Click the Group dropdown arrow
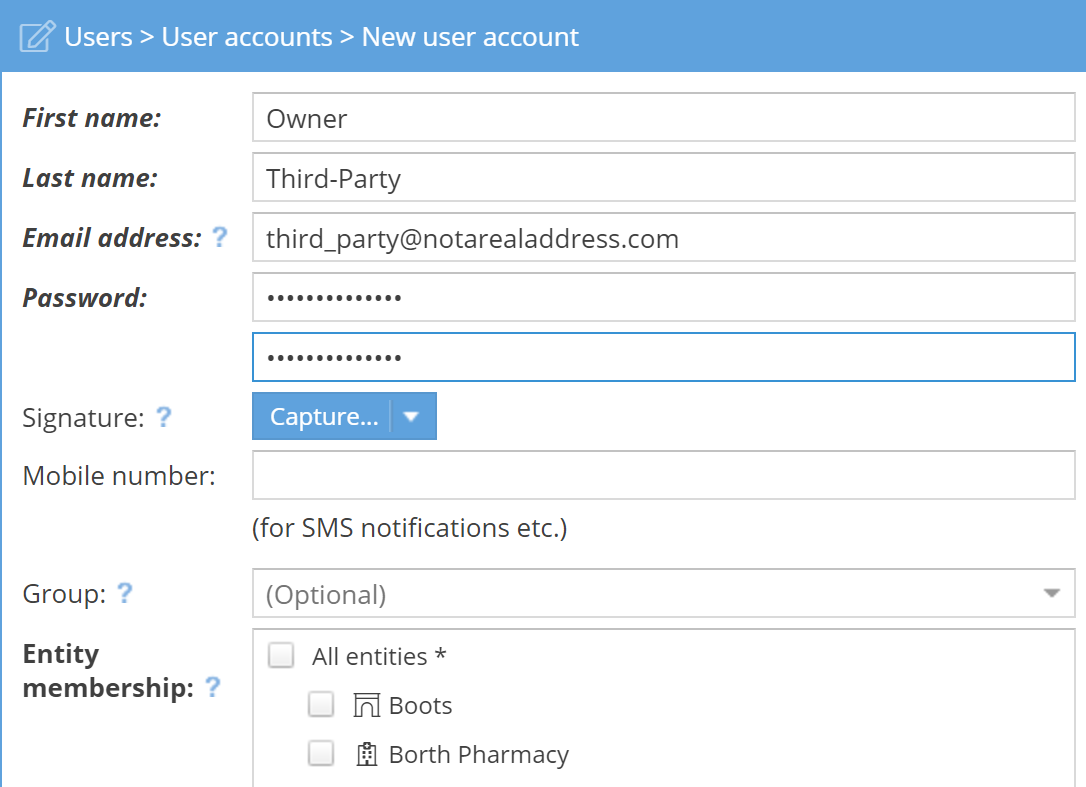 coord(1051,594)
